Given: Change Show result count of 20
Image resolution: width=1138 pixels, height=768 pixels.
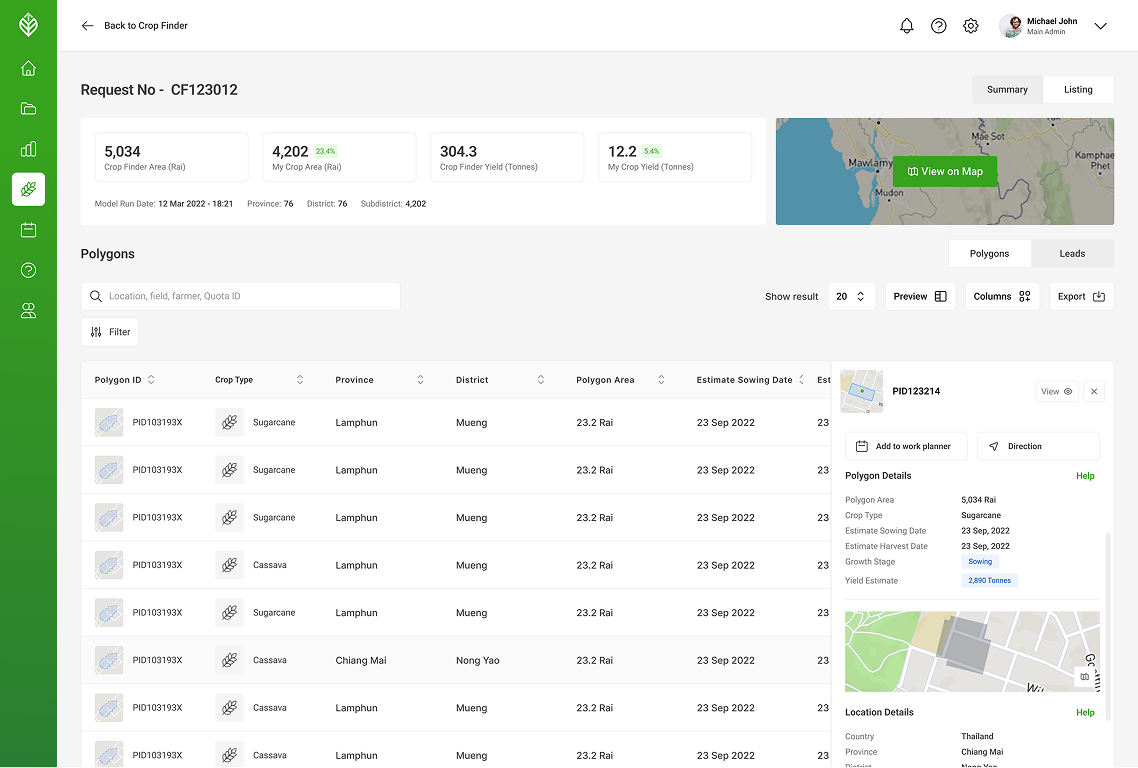Looking at the screenshot, I should pyautogui.click(x=851, y=296).
